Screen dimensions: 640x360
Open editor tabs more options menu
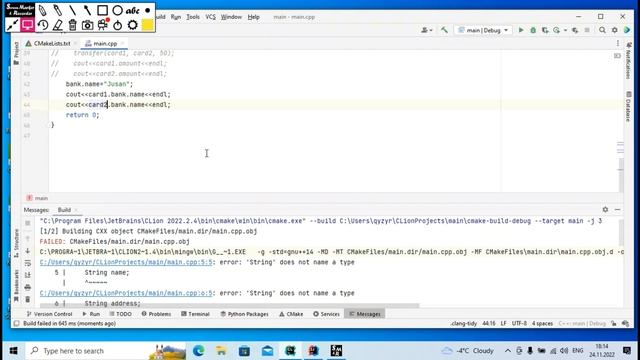pyautogui.click(x=618, y=43)
